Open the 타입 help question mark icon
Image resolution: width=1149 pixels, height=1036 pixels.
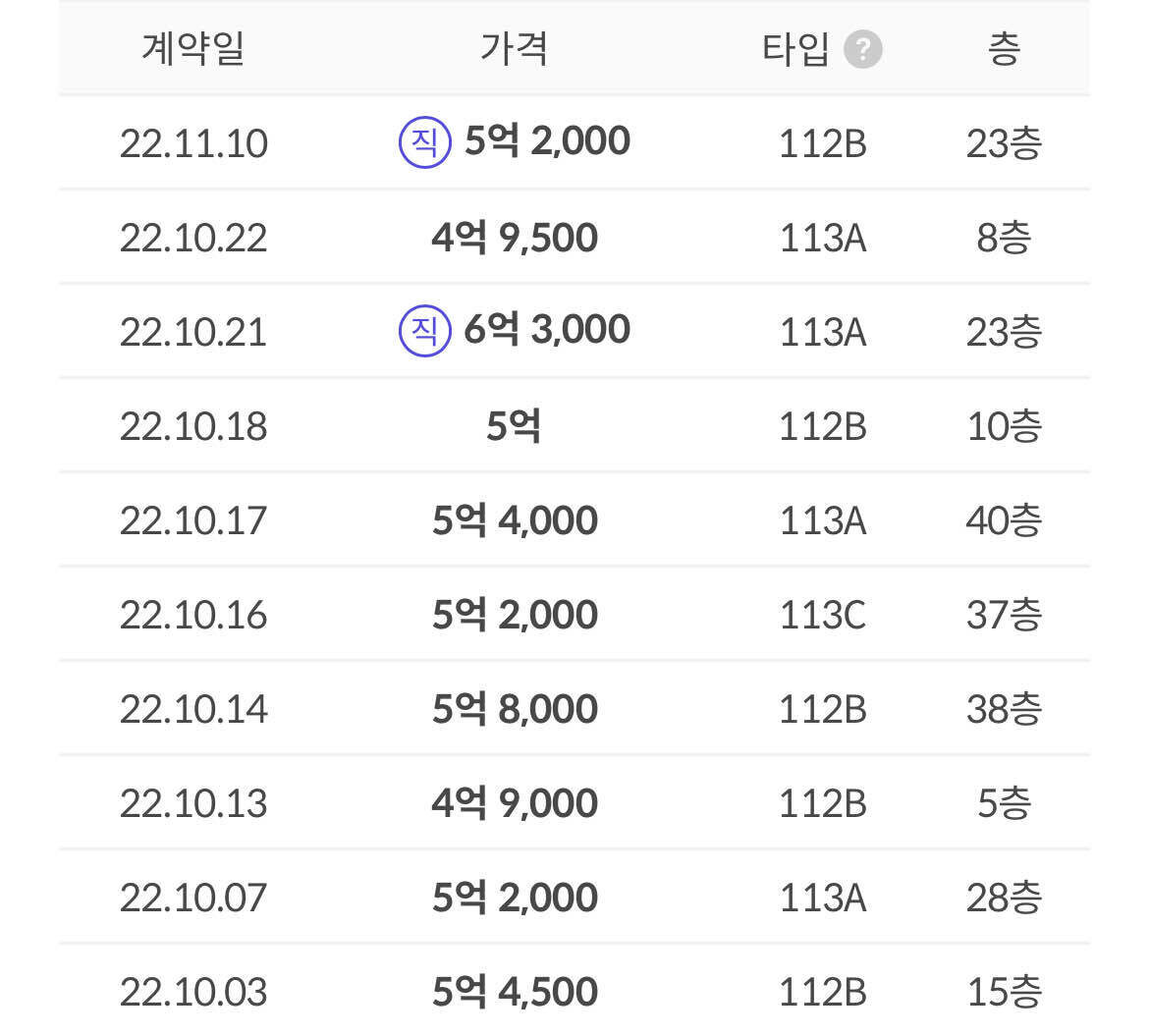click(x=862, y=48)
